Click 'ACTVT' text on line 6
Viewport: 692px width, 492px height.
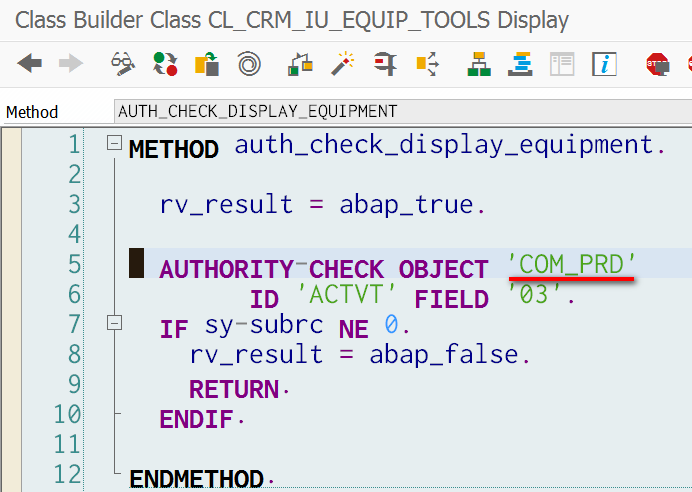[347, 295]
